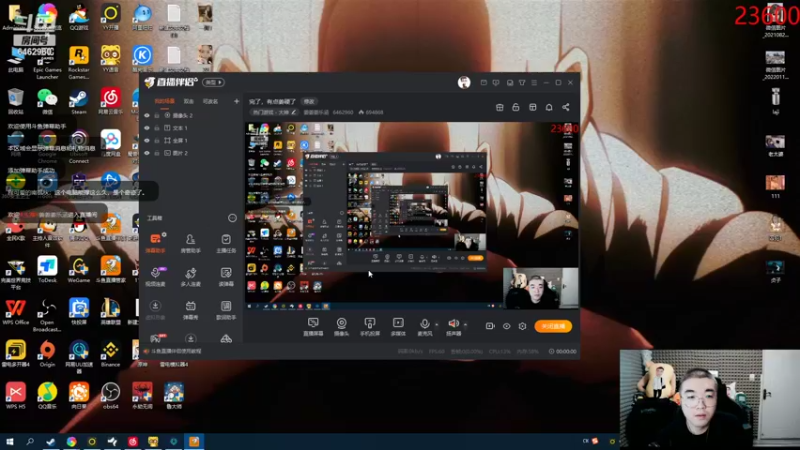Start 视频连麦 from the toolbox
The image size is (800, 450).
[155, 276]
